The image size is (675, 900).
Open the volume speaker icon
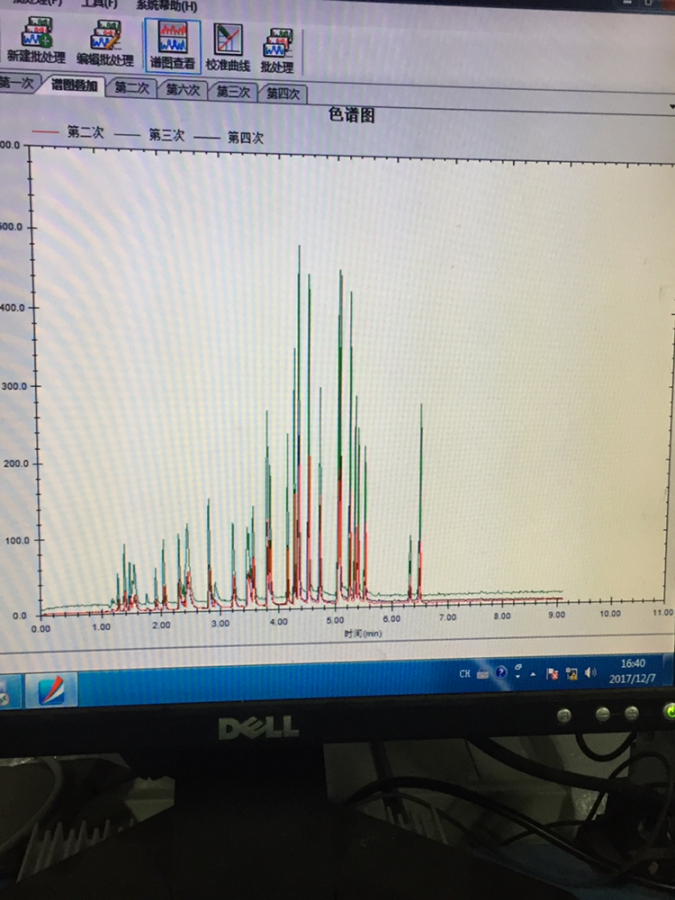point(590,672)
